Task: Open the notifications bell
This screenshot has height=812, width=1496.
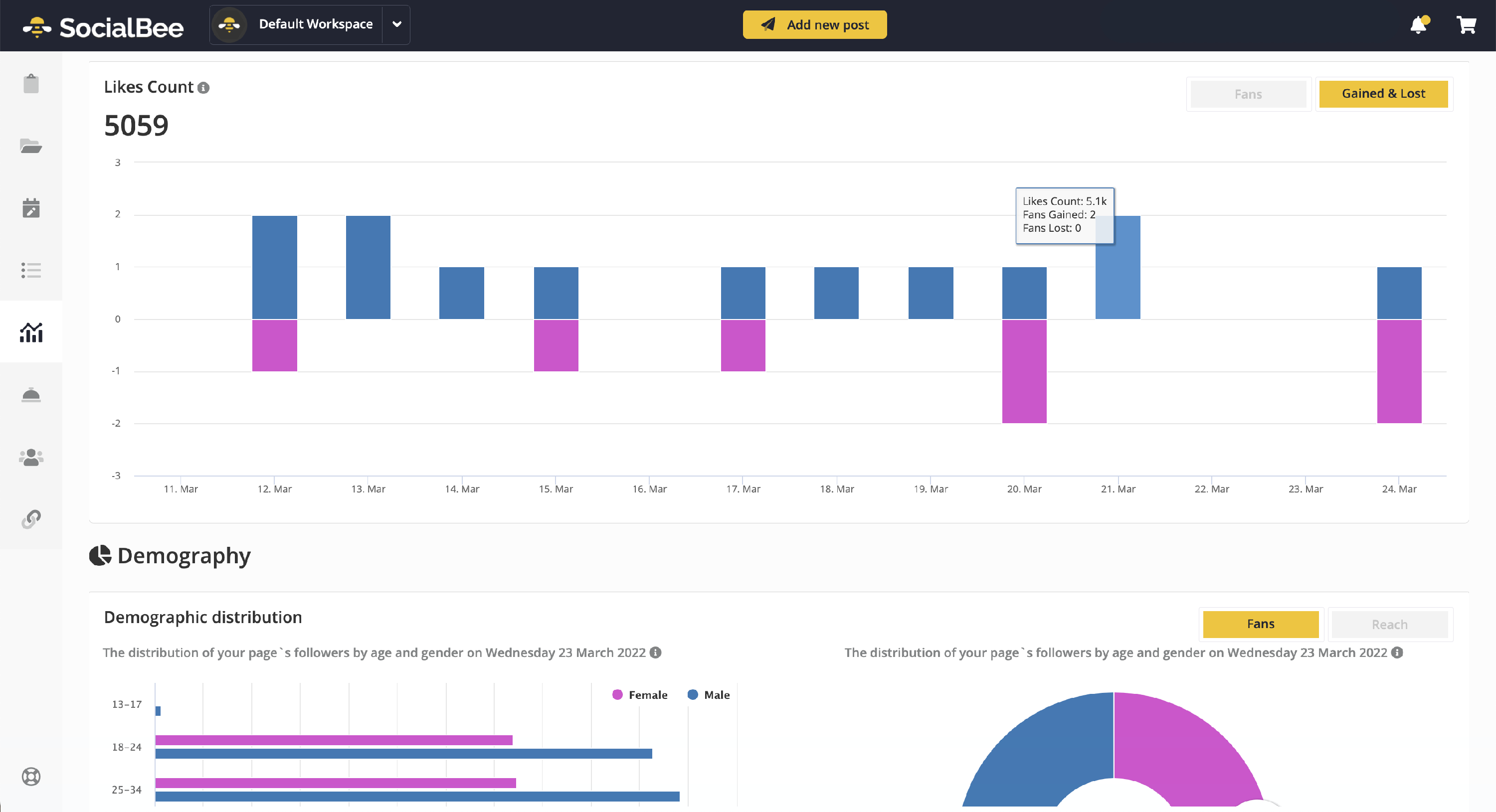Action: [x=1419, y=25]
